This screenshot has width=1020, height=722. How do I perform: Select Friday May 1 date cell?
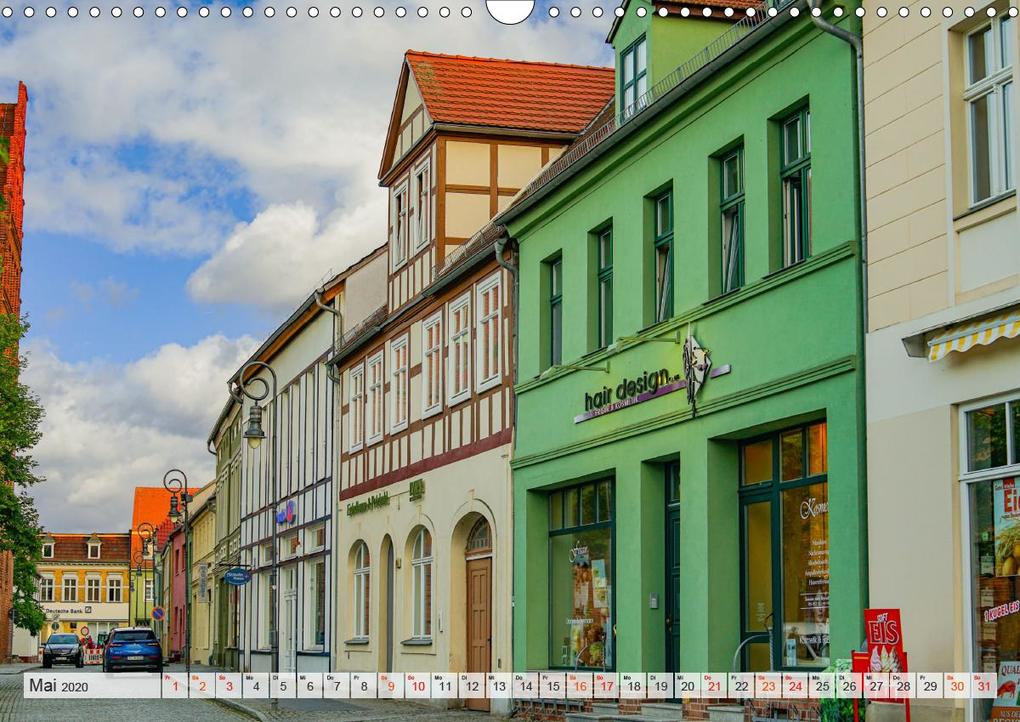tap(175, 686)
